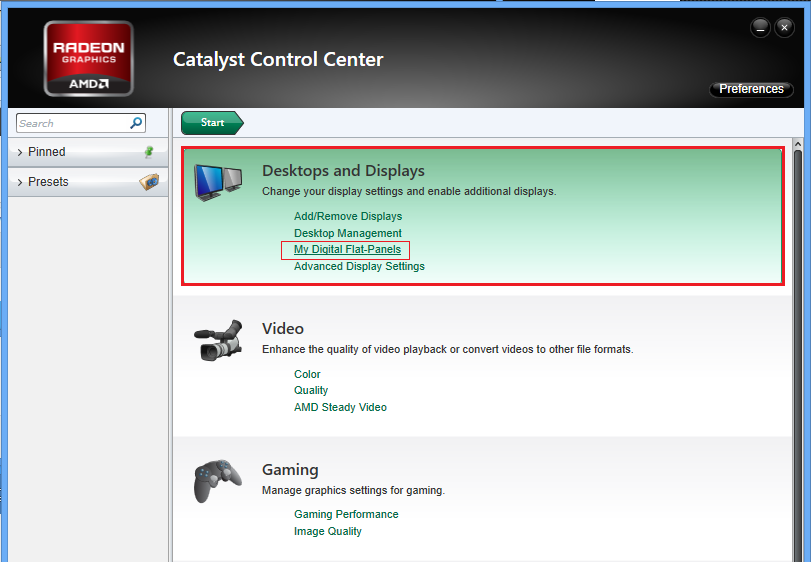The width and height of the screenshot is (811, 562).
Task: Open Desktop Management link
Action: click(x=348, y=233)
